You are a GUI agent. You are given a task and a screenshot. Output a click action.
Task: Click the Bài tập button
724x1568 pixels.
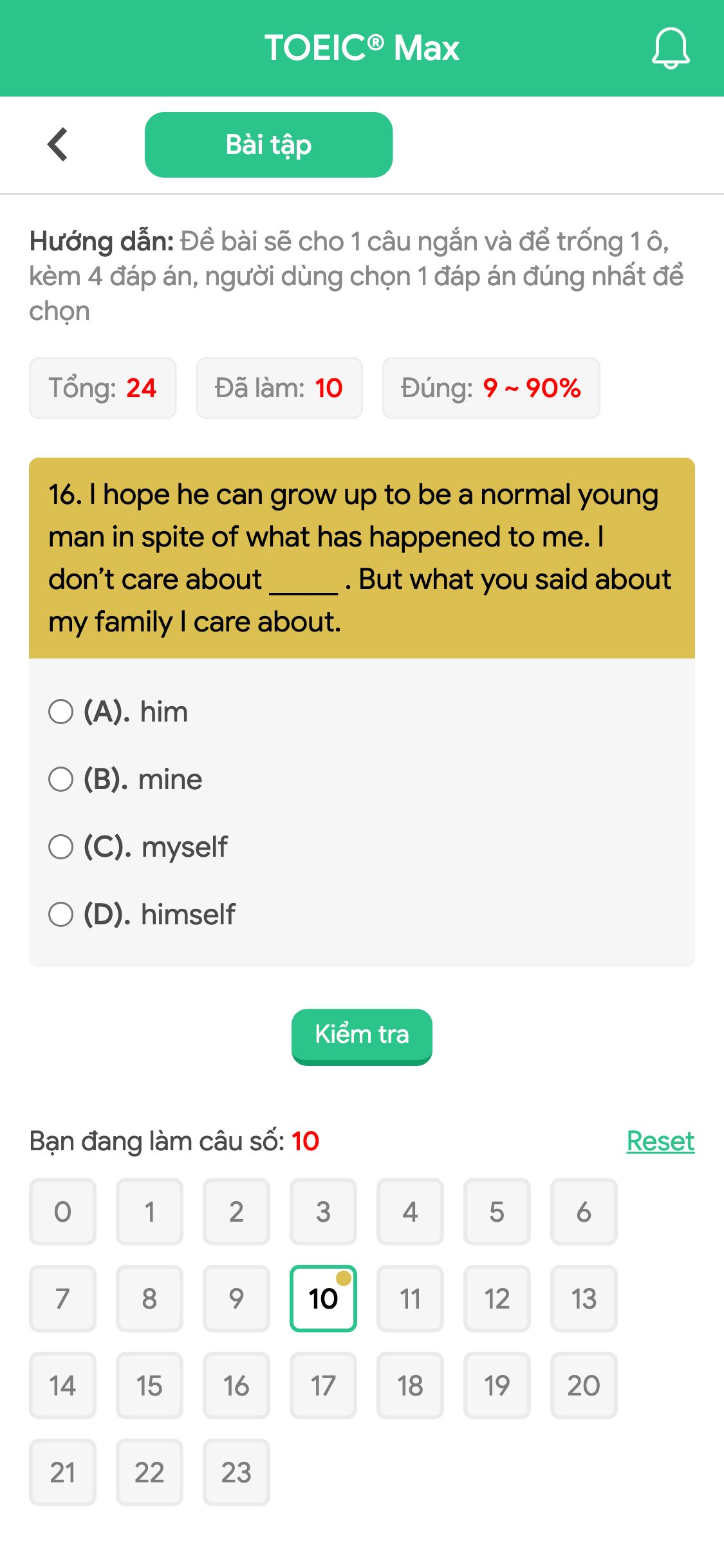pyautogui.click(x=268, y=144)
